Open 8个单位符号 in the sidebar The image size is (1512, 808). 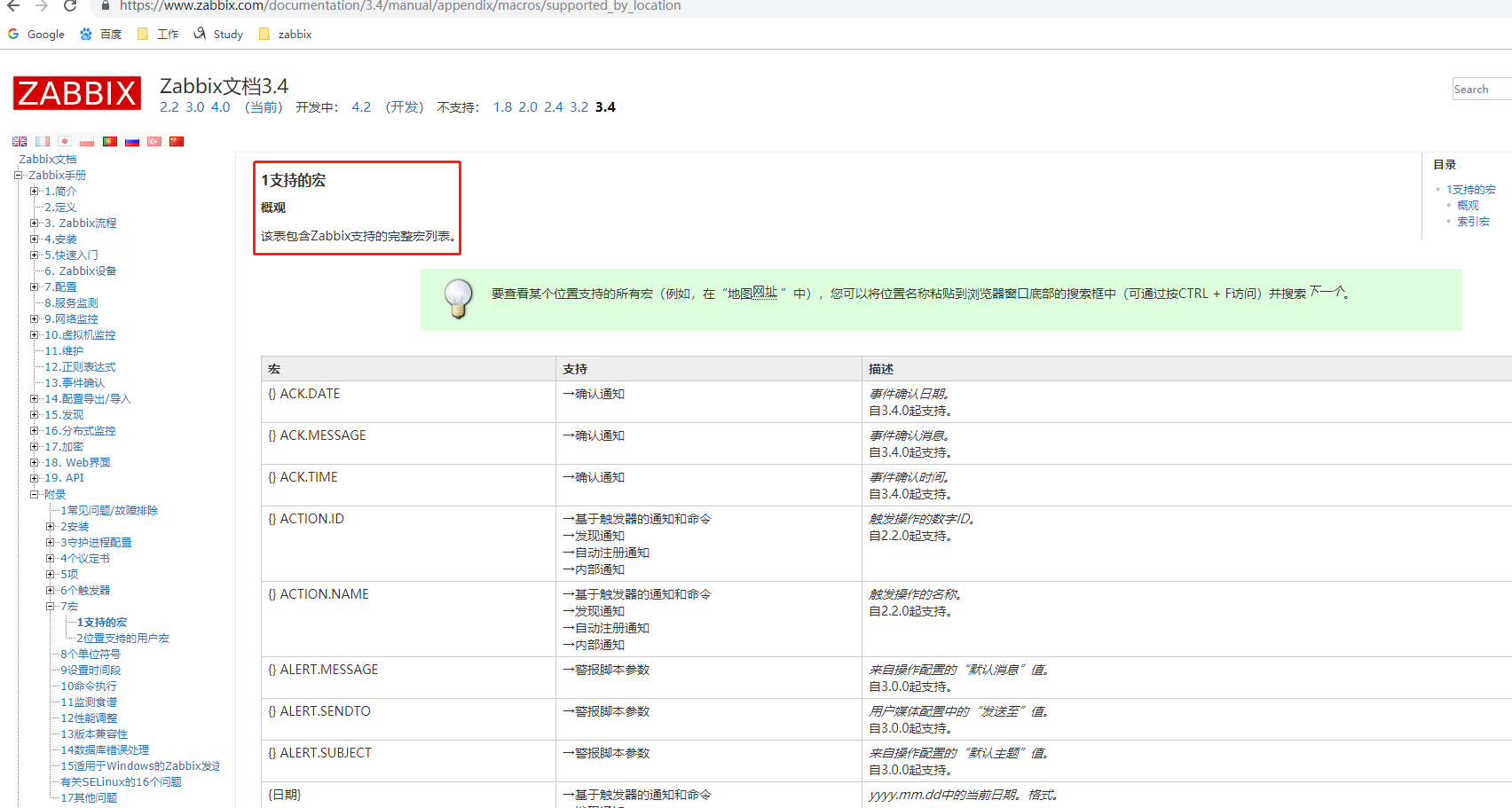pyautogui.click(x=91, y=654)
